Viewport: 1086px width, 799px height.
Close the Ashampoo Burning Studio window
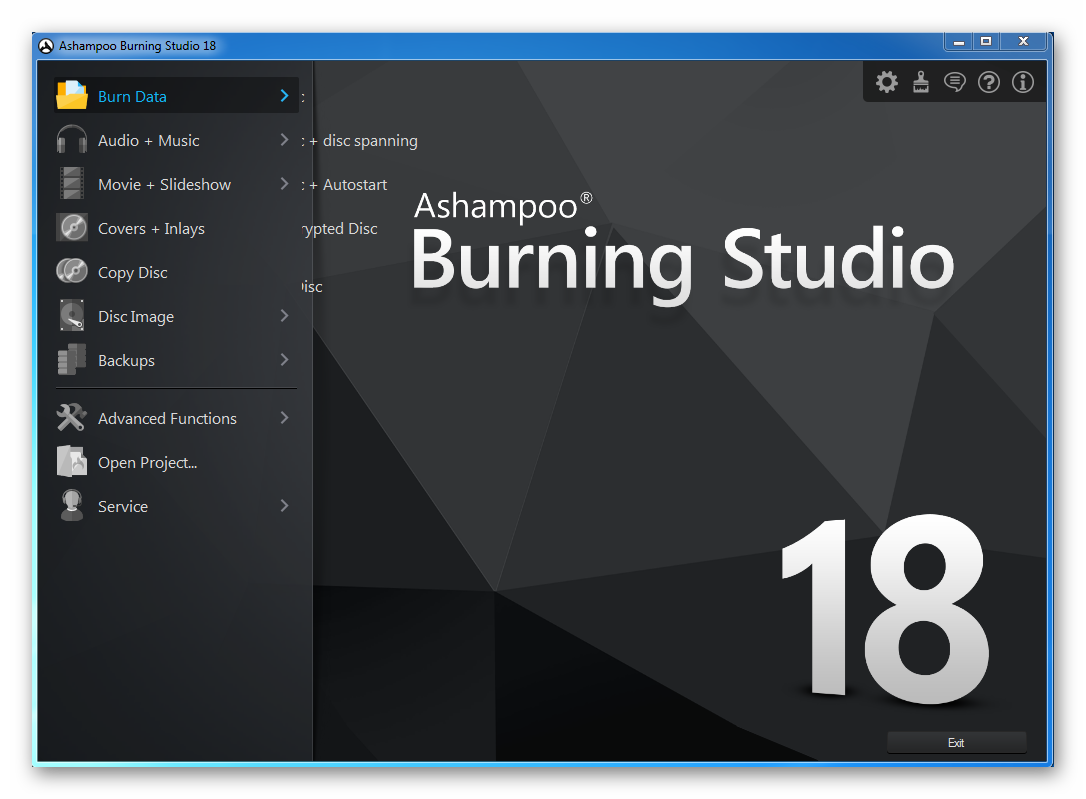click(x=1023, y=42)
